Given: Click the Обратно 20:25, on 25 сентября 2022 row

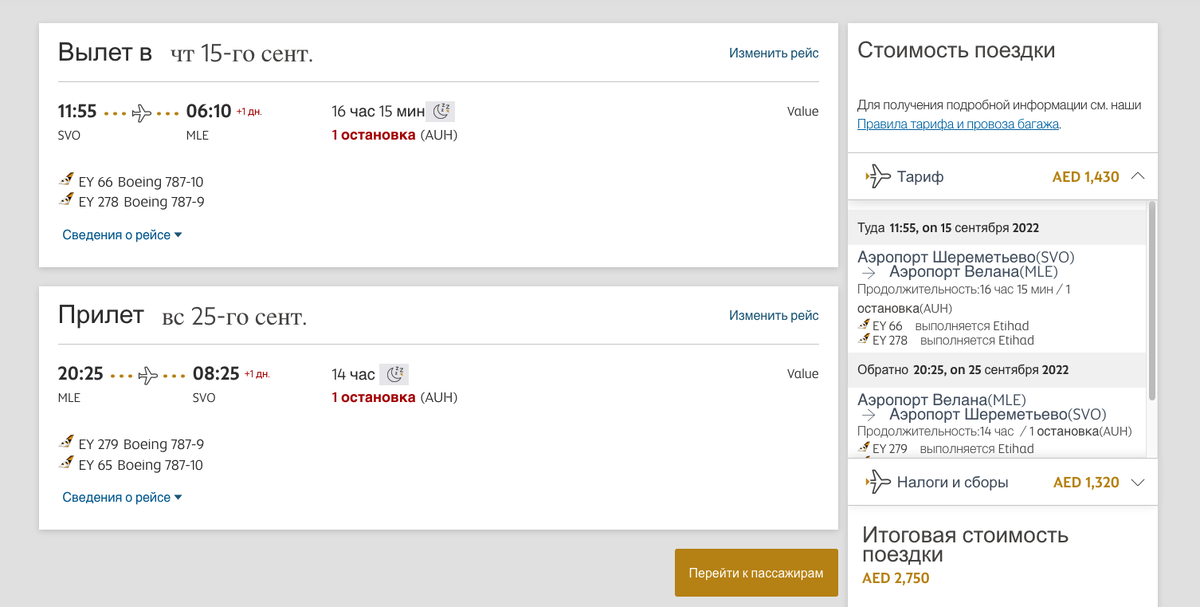Looking at the screenshot, I should [x=998, y=370].
